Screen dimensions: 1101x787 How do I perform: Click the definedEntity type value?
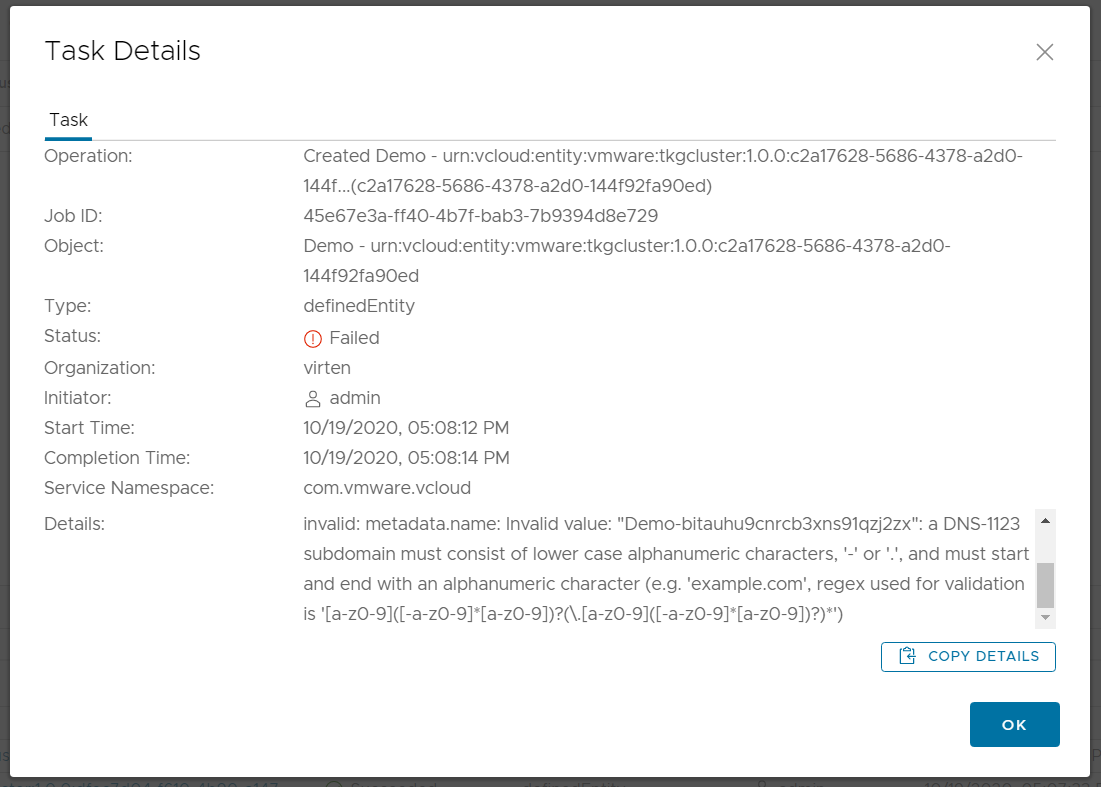point(359,306)
